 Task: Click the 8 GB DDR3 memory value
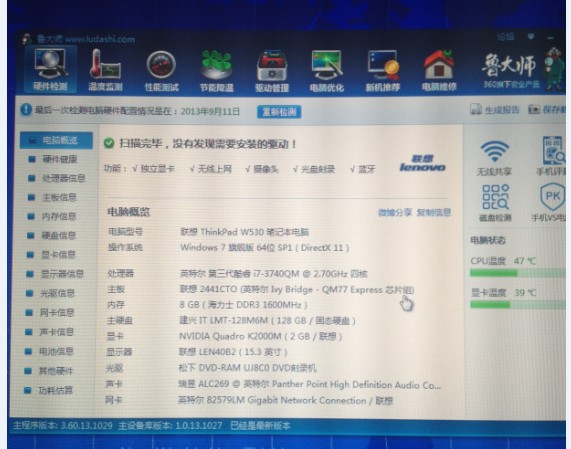[x=243, y=304]
